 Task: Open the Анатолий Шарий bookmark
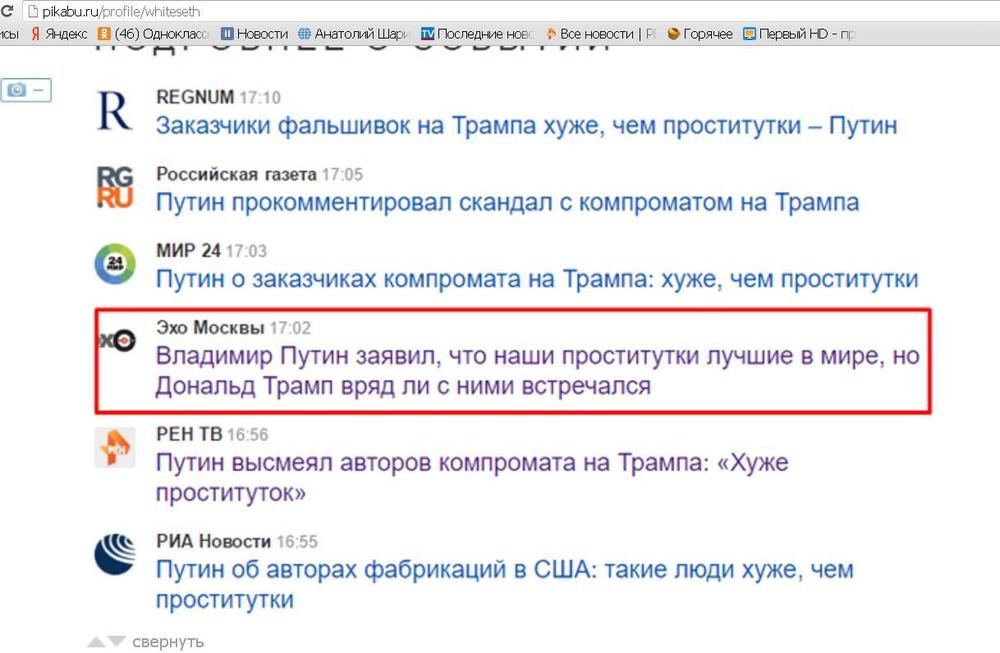click(353, 34)
